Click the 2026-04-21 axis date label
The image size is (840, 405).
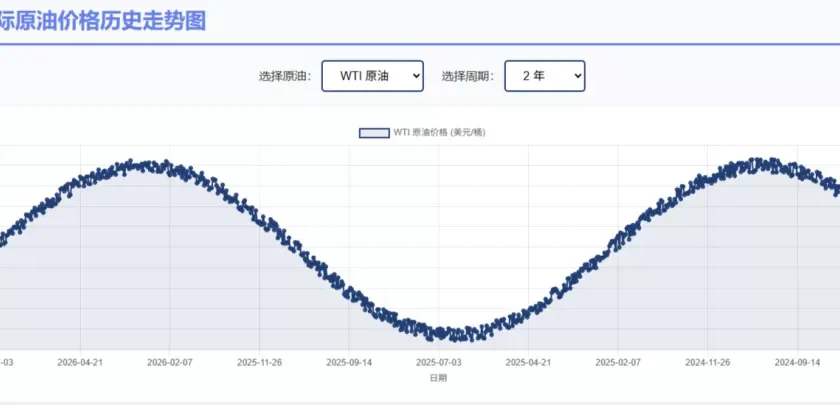pos(80,362)
